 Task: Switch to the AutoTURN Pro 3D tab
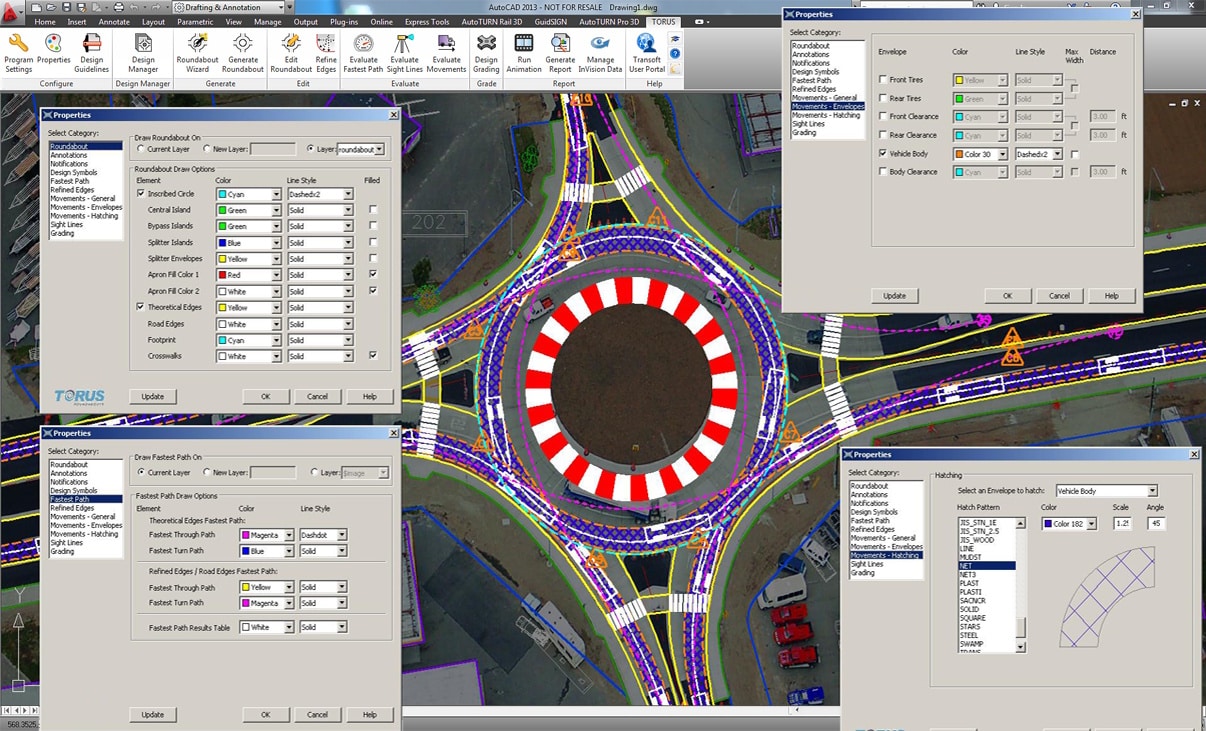coord(609,21)
